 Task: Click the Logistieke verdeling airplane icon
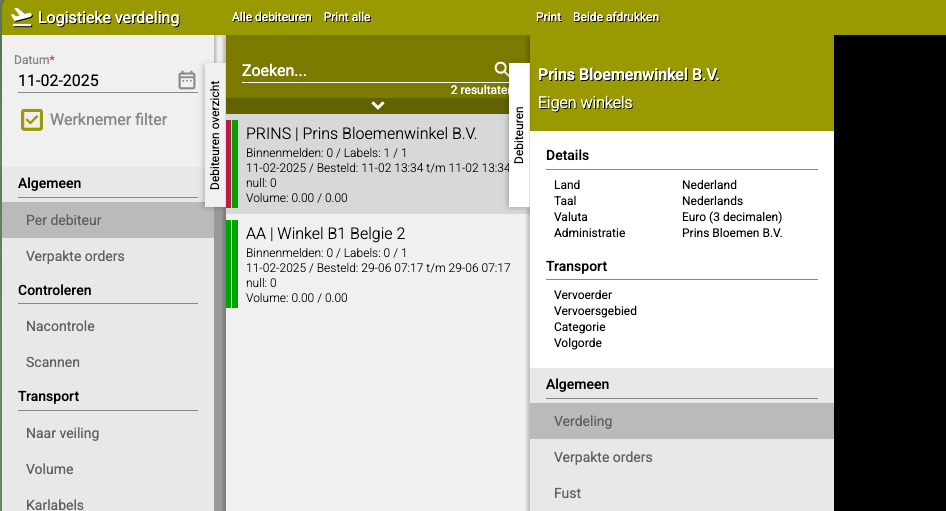coord(22,17)
